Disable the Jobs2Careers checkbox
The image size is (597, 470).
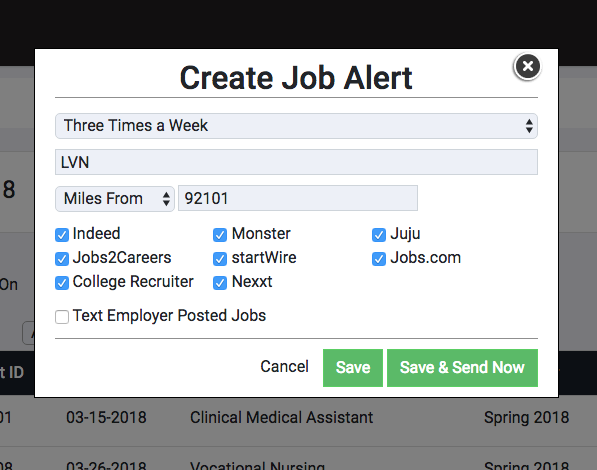[62, 259]
